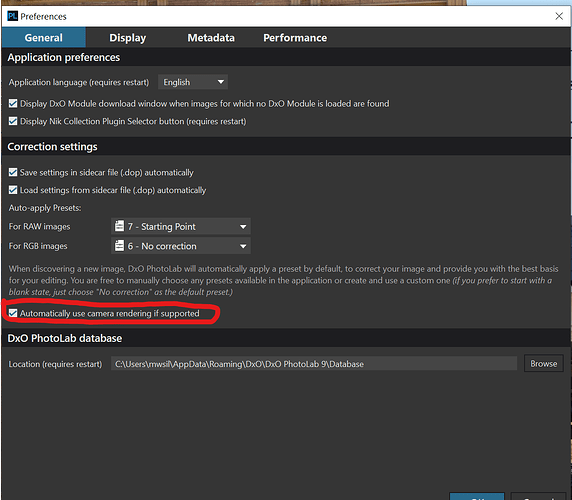Select the General tab
This screenshot has height=500, width=572.
(x=43, y=38)
